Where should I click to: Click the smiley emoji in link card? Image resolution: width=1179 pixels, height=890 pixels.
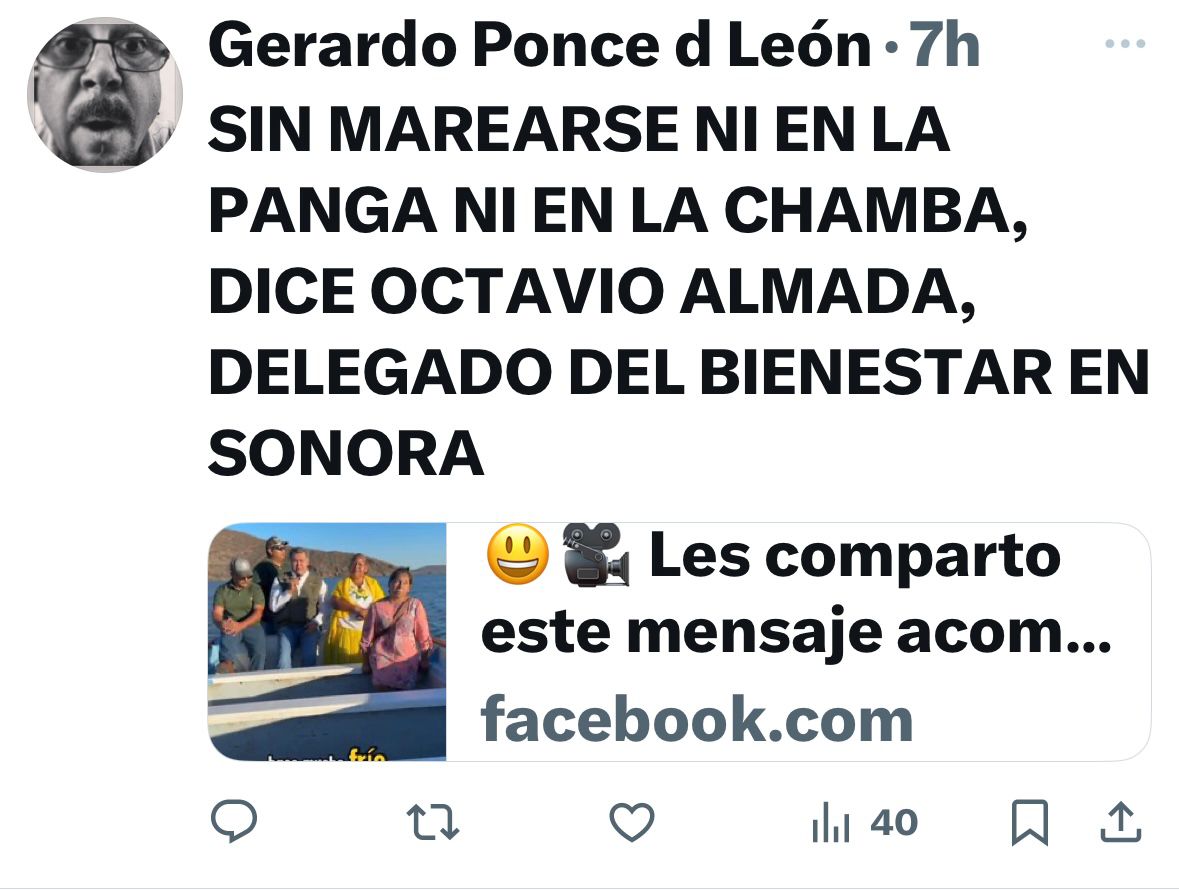tap(518, 555)
